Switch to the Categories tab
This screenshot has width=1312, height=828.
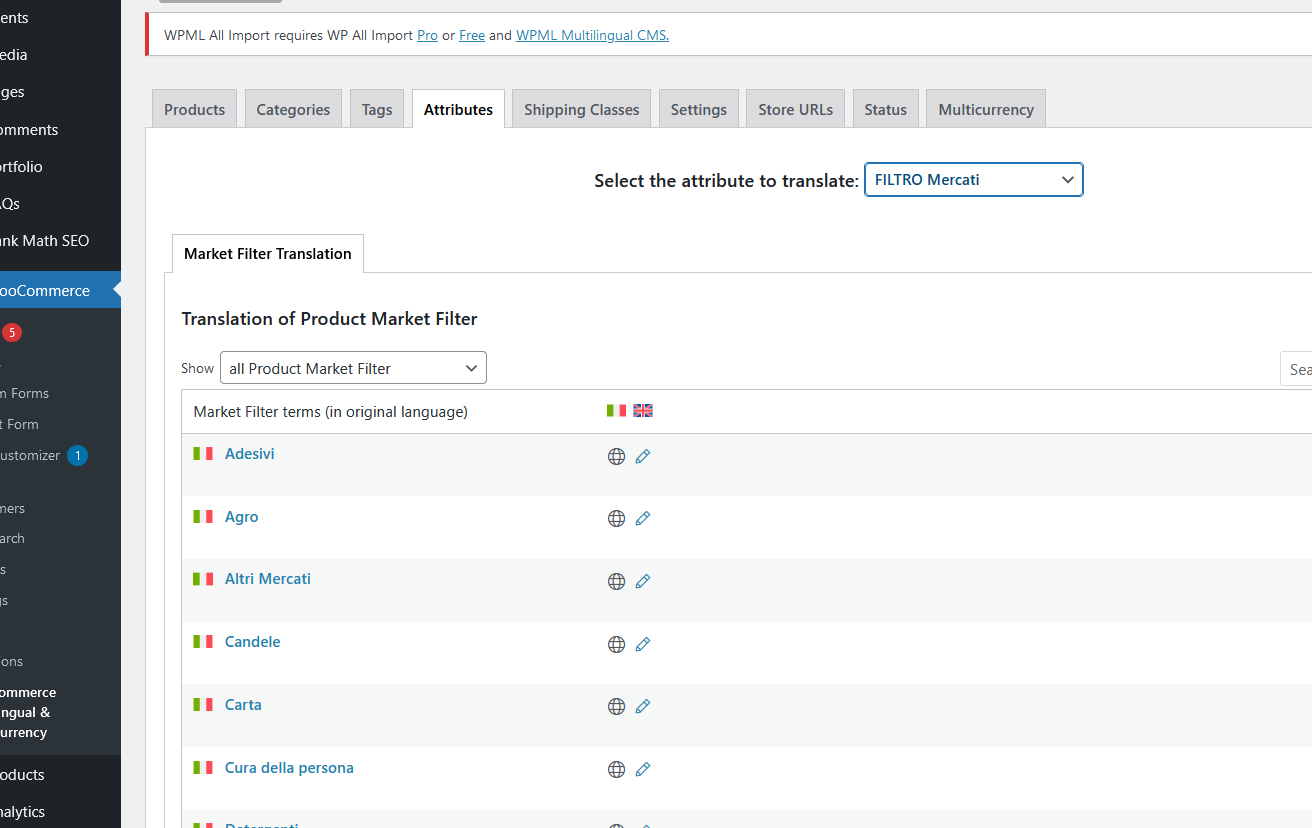point(293,109)
